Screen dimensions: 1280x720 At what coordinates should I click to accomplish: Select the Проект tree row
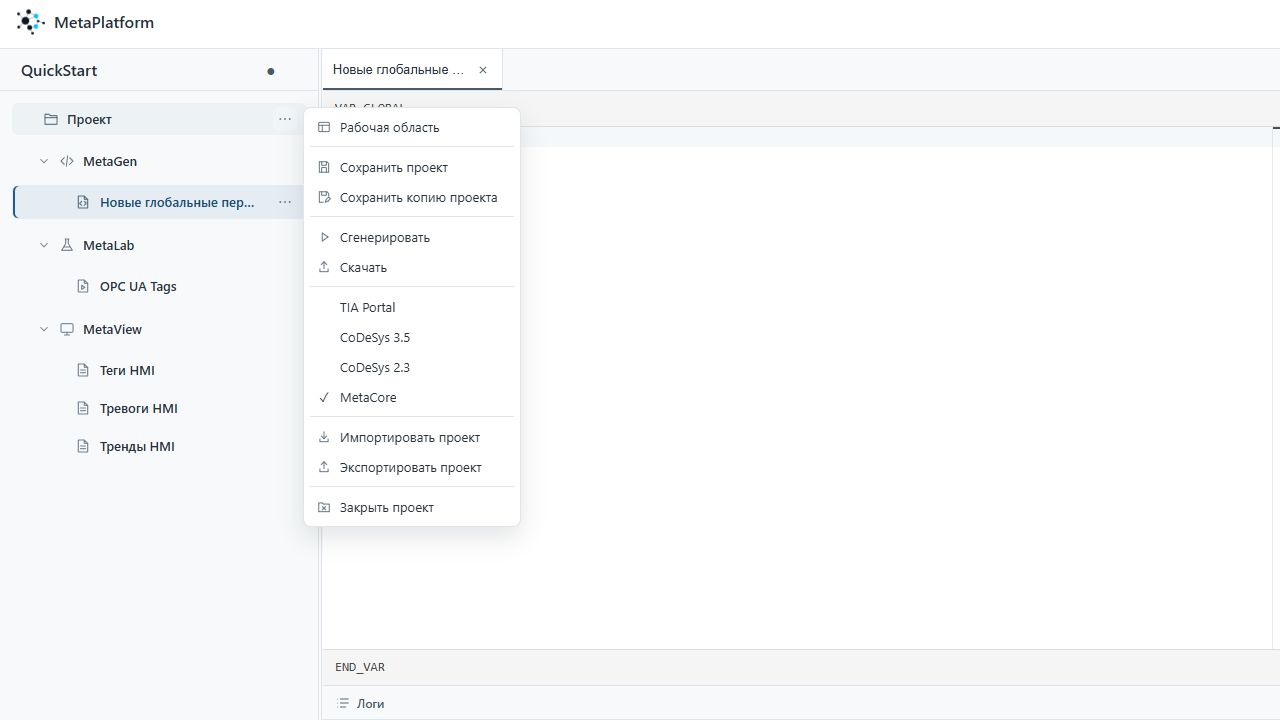(x=158, y=119)
